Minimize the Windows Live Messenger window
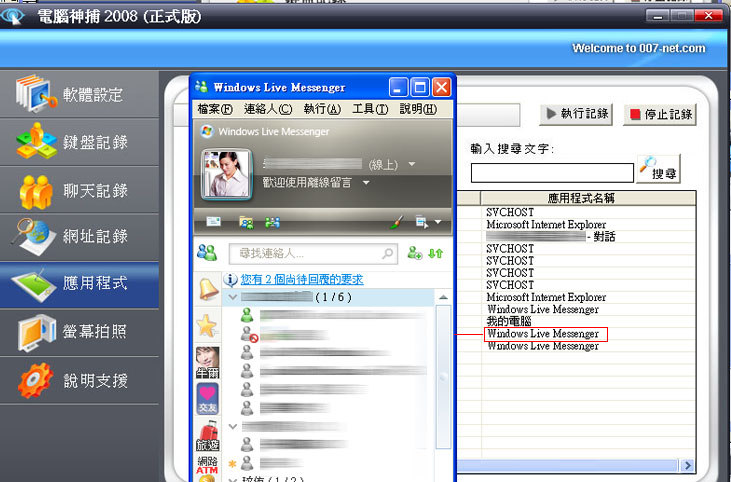 (x=399, y=87)
